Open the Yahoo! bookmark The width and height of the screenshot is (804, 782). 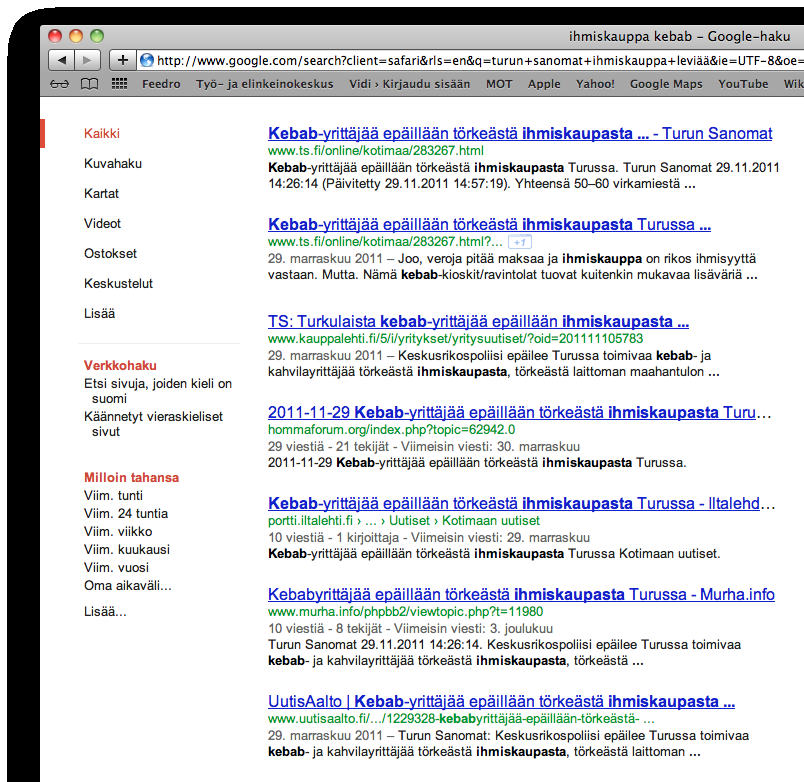595,84
